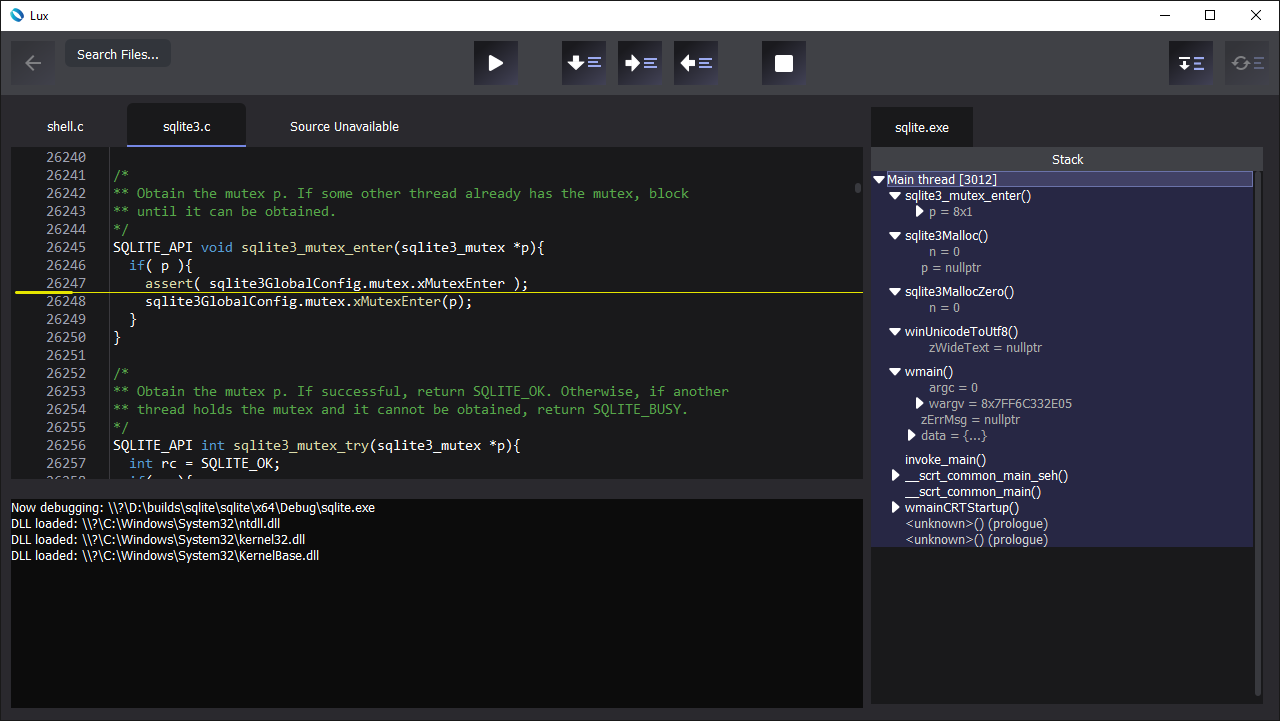The height and width of the screenshot is (721, 1280).
Task: Open the Source Unavailable tab
Action: 344,126
